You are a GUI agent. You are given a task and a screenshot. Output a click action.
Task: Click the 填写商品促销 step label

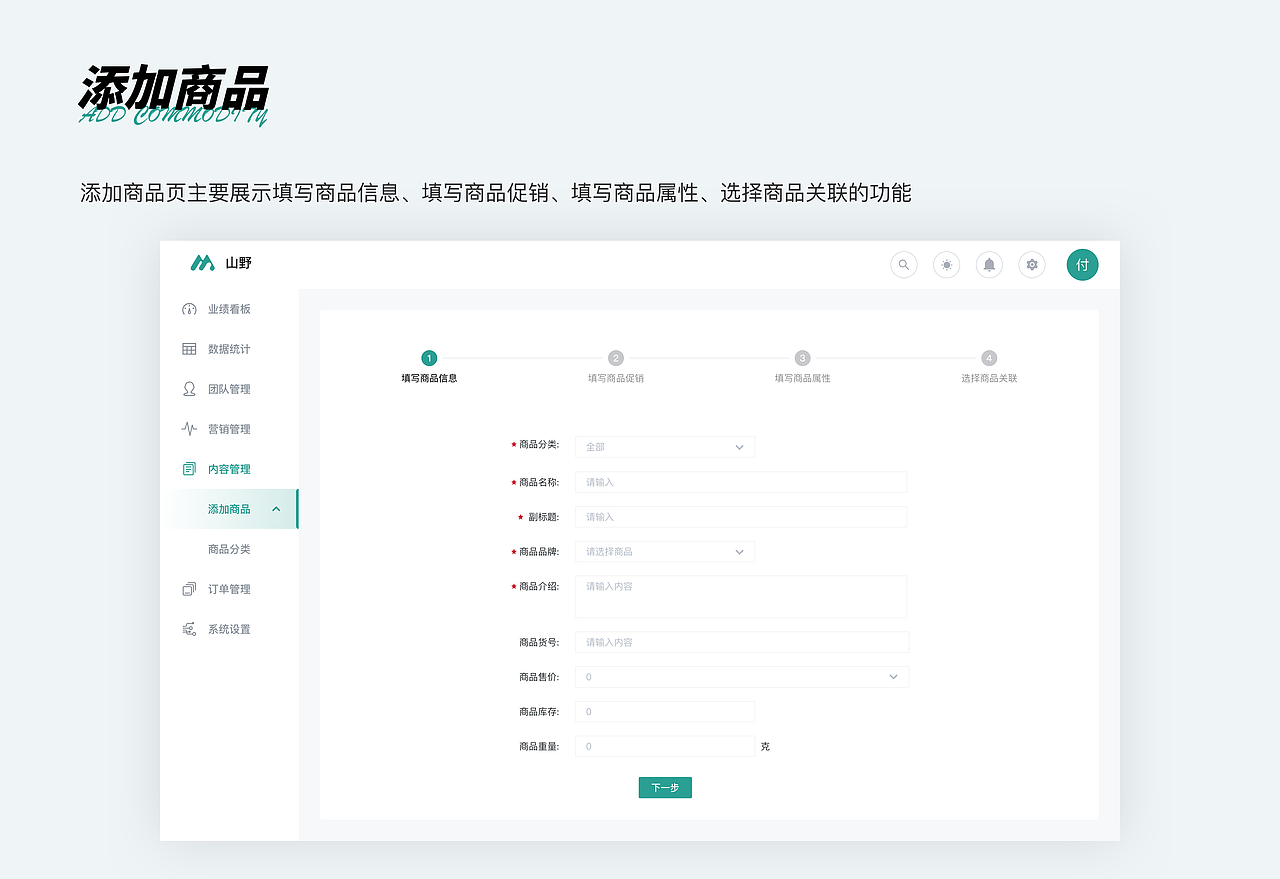click(x=616, y=378)
